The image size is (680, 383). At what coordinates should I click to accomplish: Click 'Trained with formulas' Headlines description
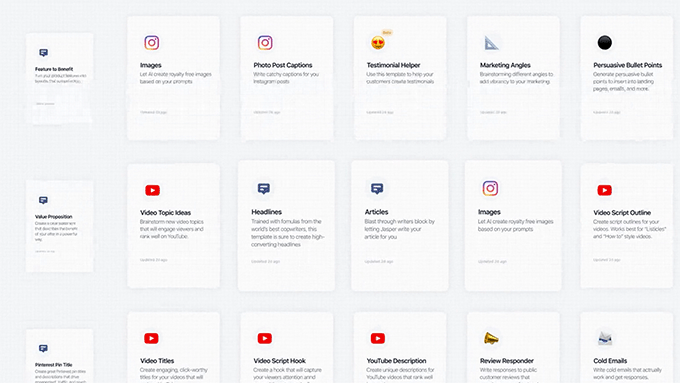(x=288, y=233)
